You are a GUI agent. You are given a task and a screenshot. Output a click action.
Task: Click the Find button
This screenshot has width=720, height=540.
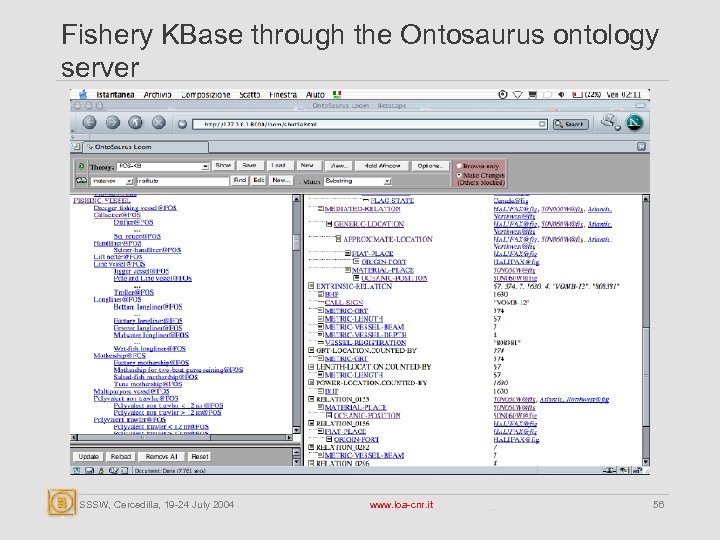point(240,180)
